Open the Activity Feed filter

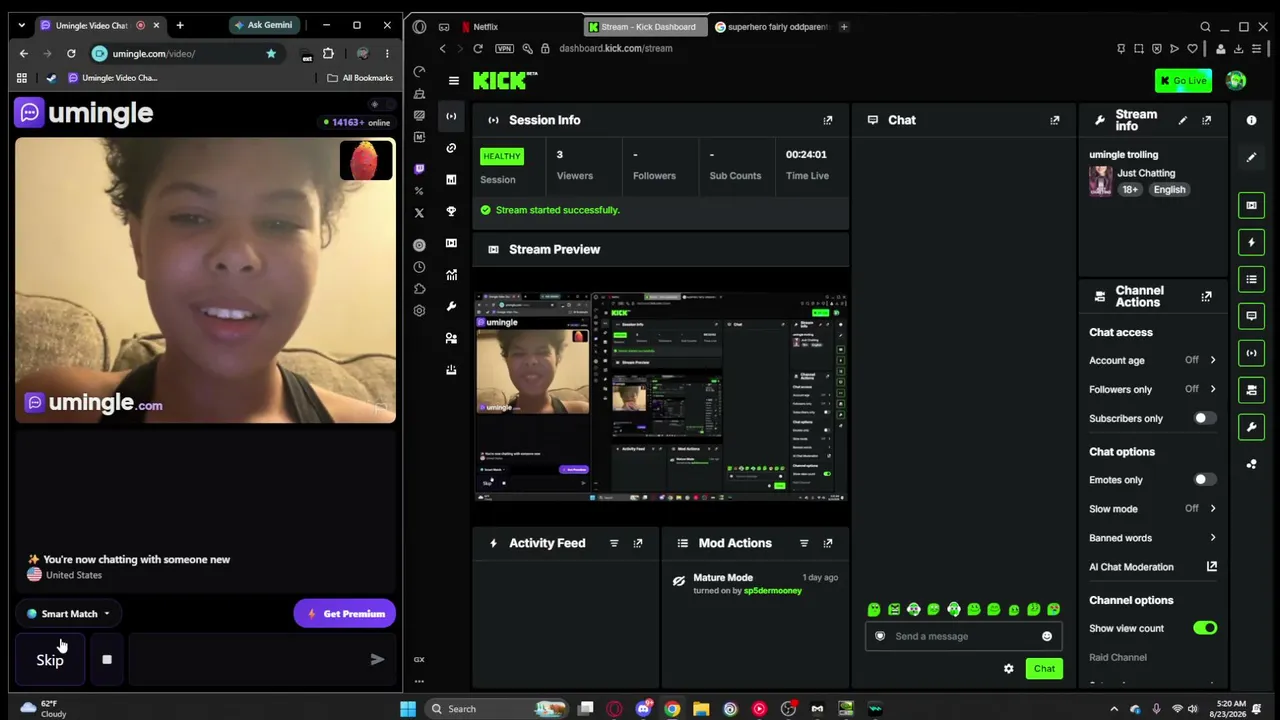point(614,543)
